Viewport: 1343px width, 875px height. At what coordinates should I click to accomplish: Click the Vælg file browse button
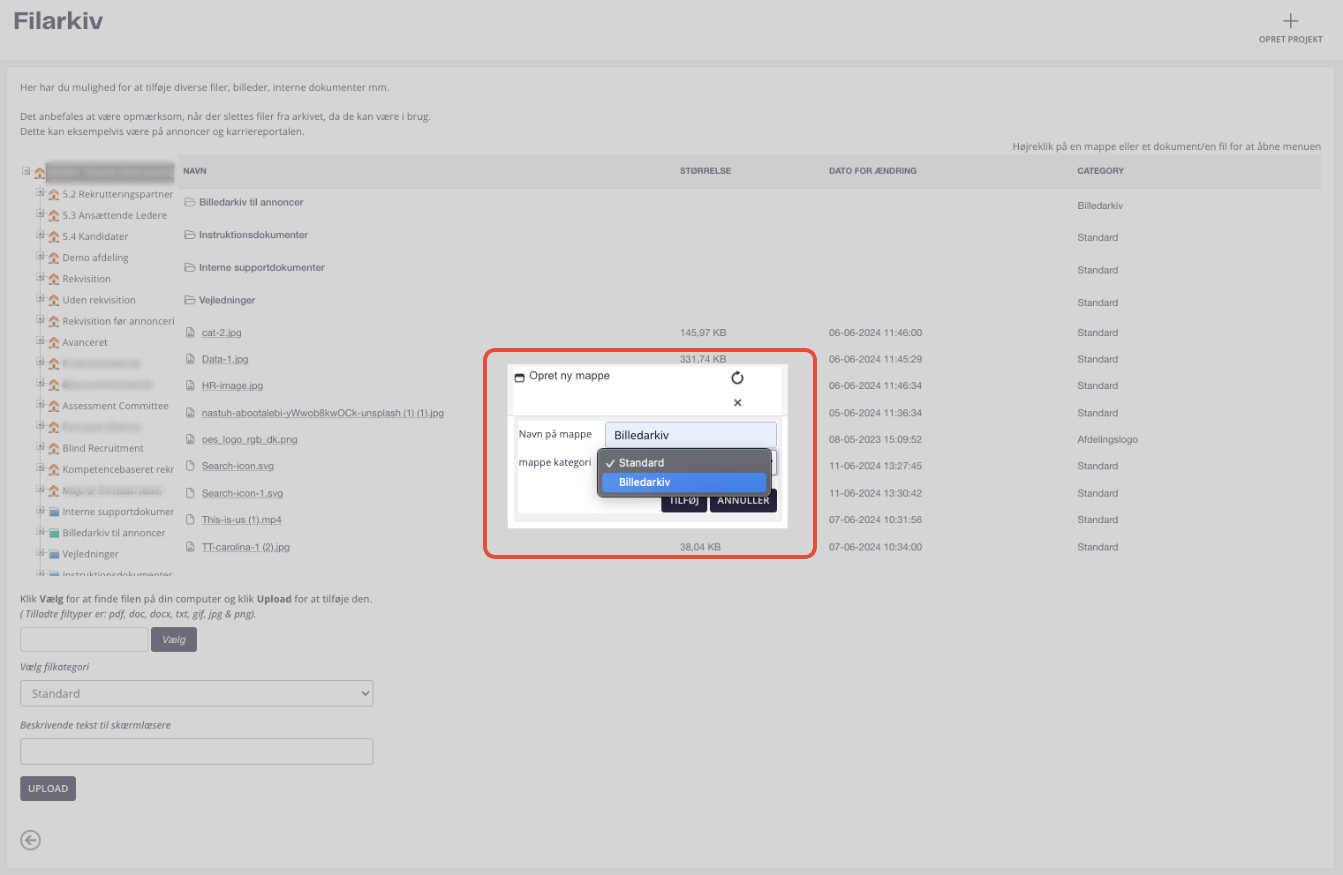(174, 639)
